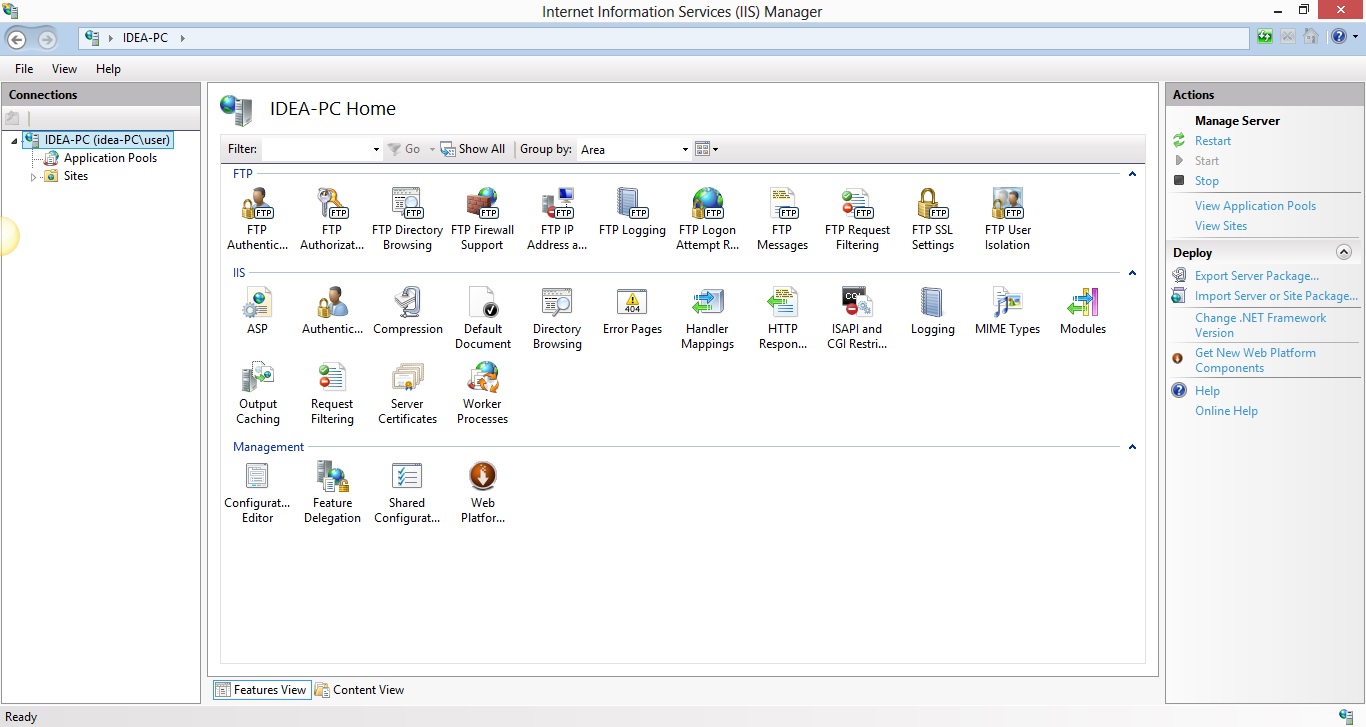Viewport: 1366px width, 727px height.
Task: Open the View menu
Action: [x=64, y=69]
